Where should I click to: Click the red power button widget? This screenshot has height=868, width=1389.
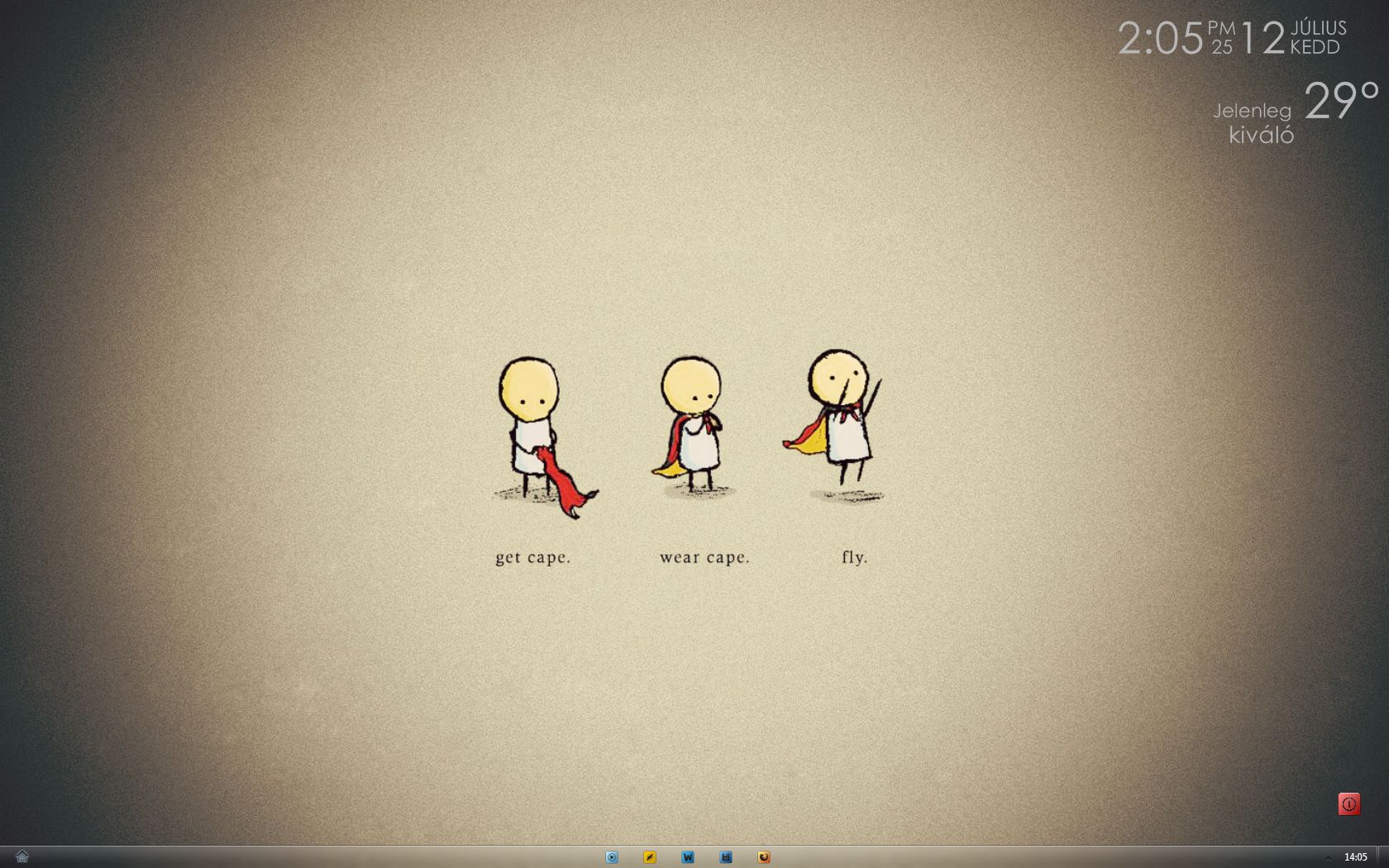coord(1349,804)
